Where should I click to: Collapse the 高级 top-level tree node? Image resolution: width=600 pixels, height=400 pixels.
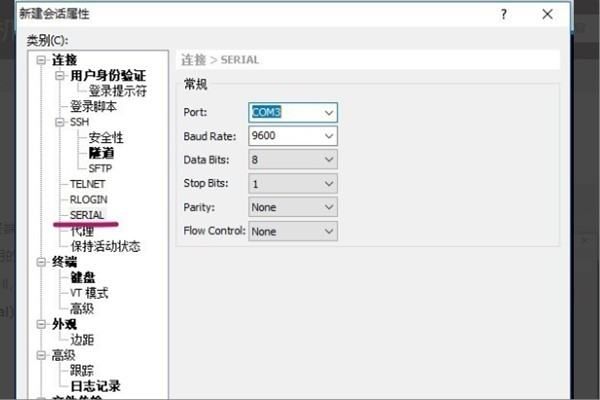41,355
